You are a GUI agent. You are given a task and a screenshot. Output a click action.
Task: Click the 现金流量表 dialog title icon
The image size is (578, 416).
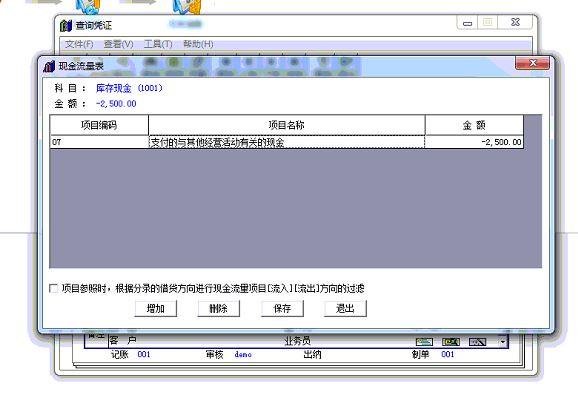click(49, 66)
